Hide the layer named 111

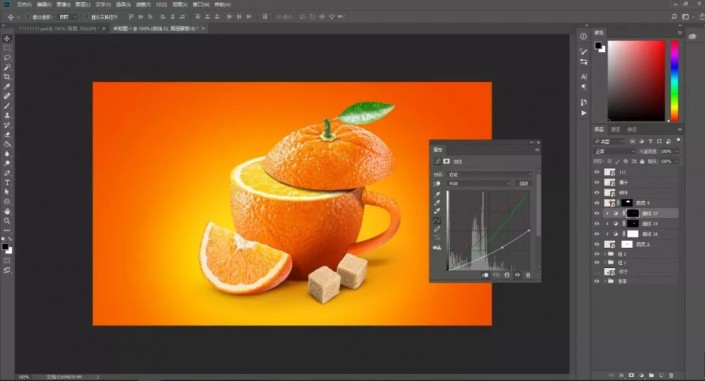(597, 172)
